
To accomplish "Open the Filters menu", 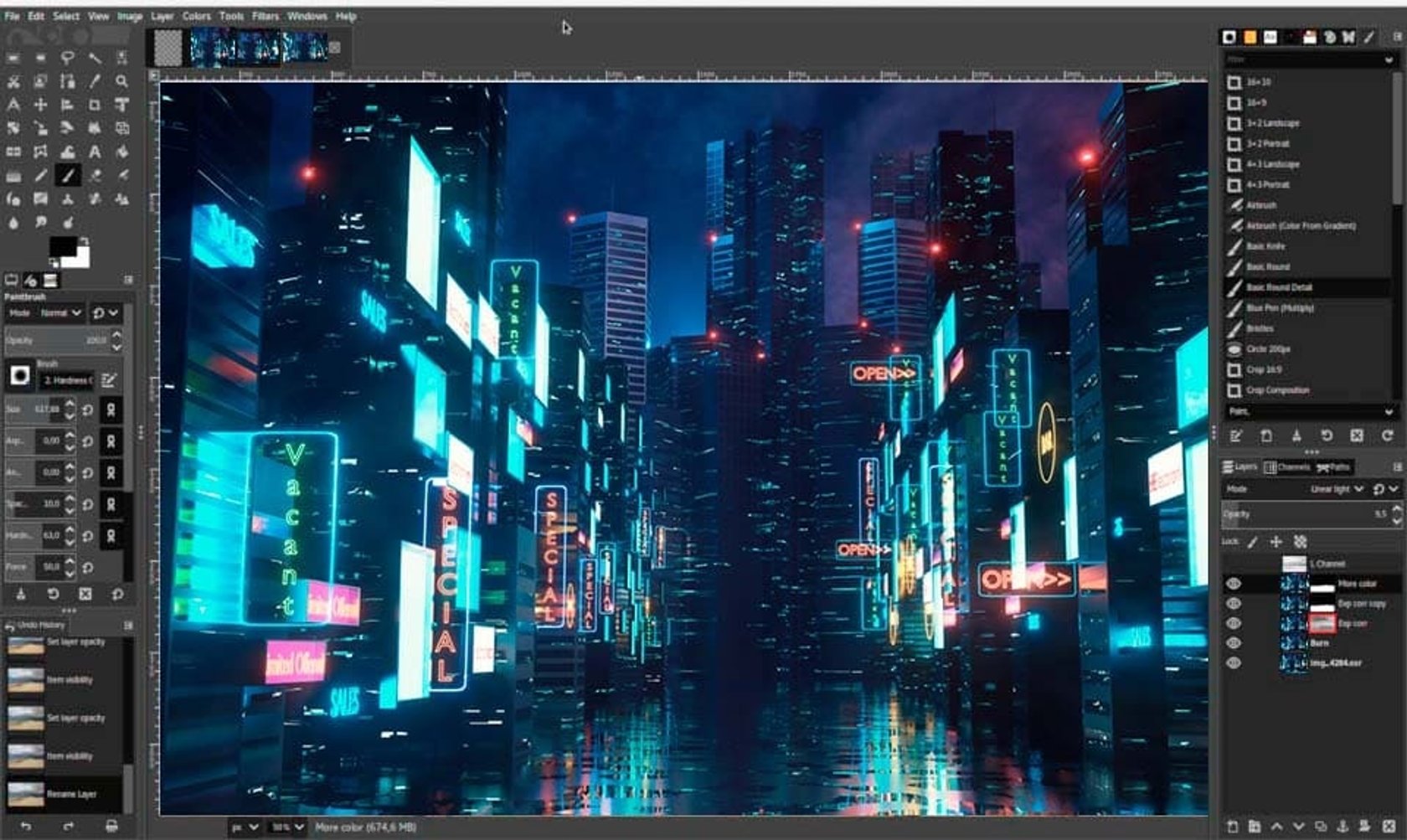I will (265, 16).
